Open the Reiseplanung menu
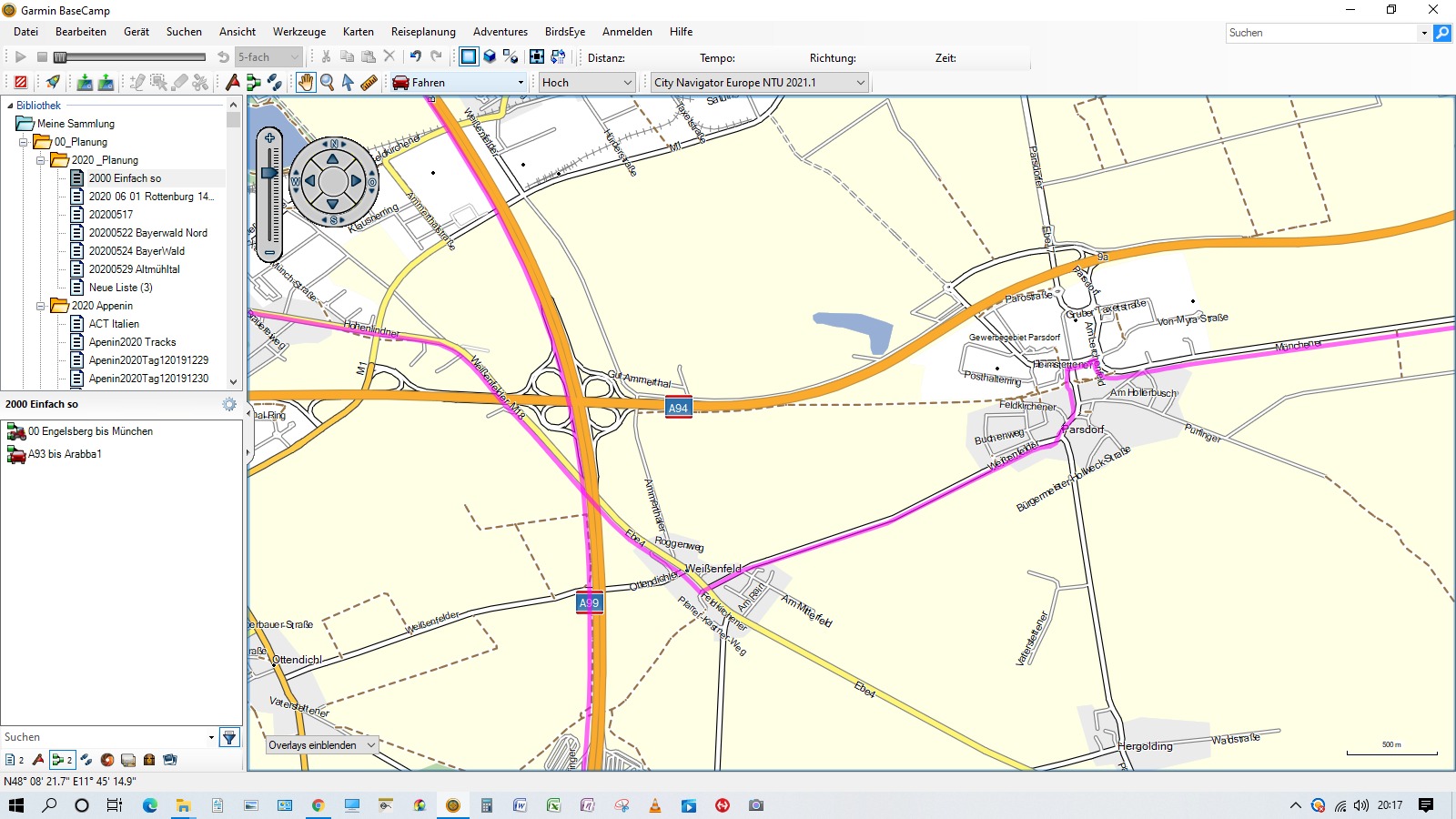 coord(423,32)
